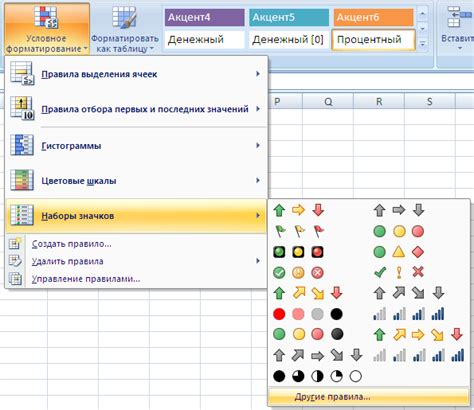Click the Другие правила... link

369,397
